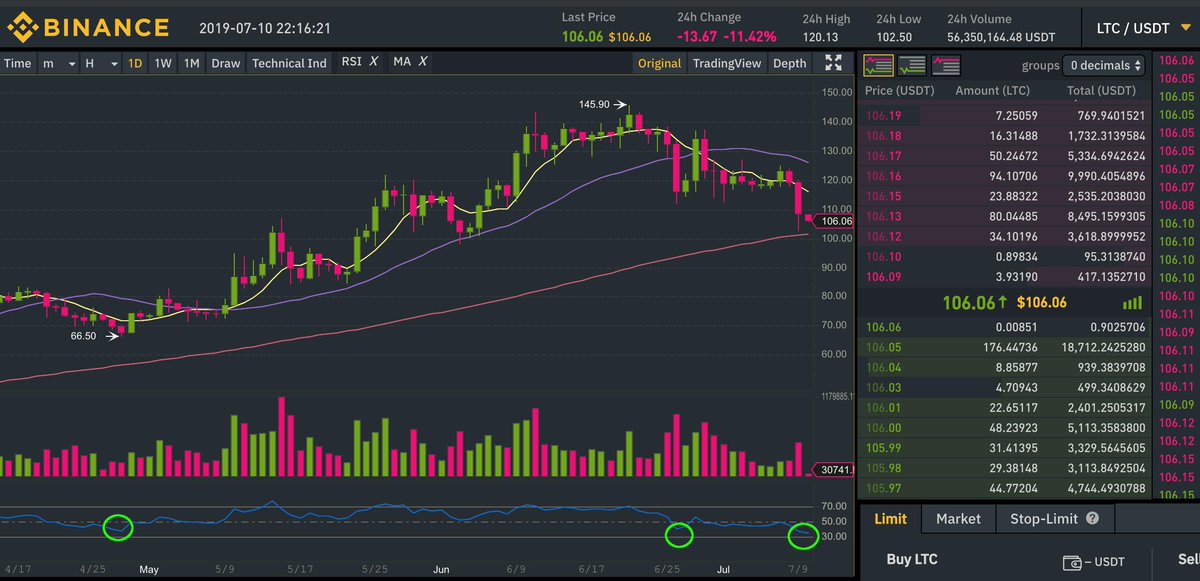The image size is (1200, 581).
Task: Select buy order at price 105.97
Action: tap(1005, 487)
